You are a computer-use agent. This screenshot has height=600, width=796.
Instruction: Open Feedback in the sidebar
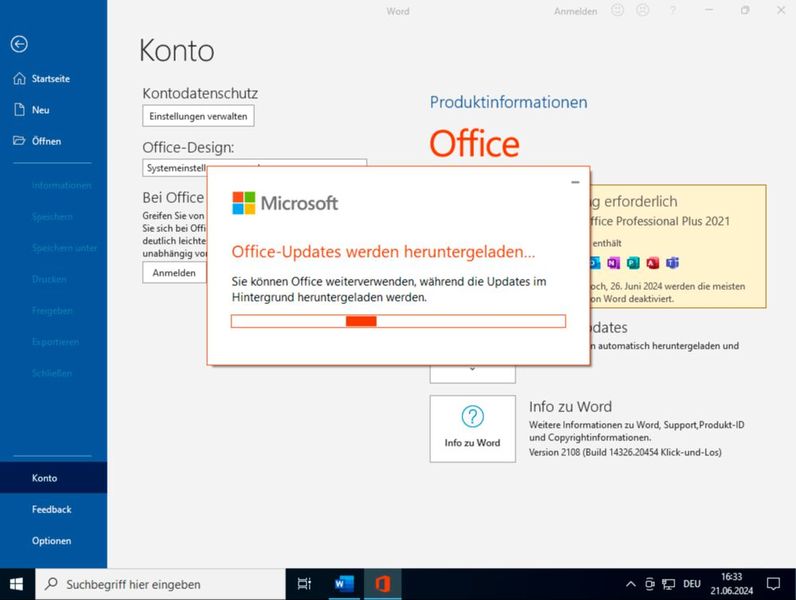pyautogui.click(x=53, y=509)
